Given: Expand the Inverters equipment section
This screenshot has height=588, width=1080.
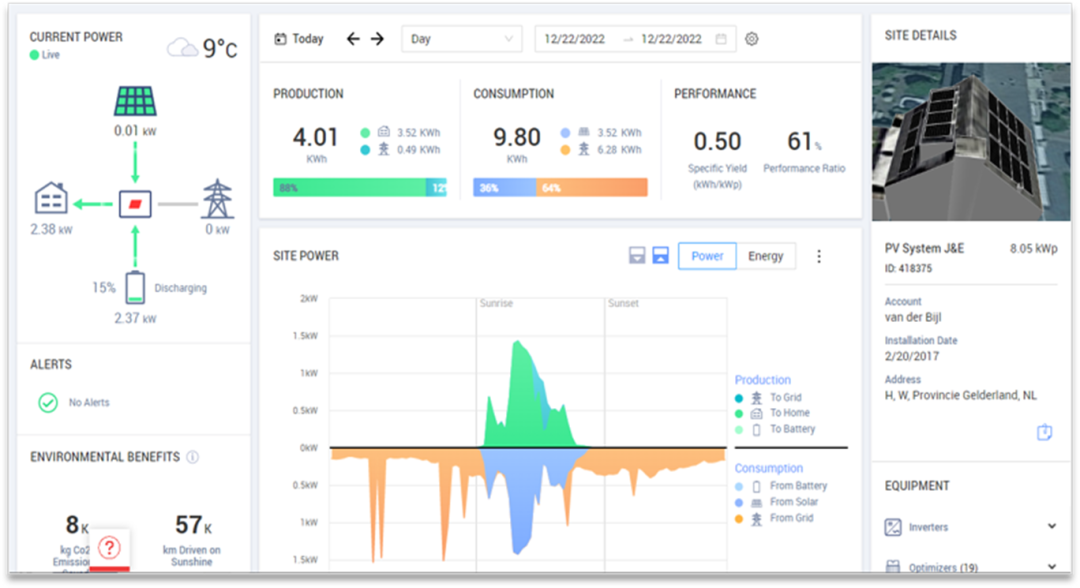Looking at the screenshot, I should pyautogui.click(x=1051, y=526).
